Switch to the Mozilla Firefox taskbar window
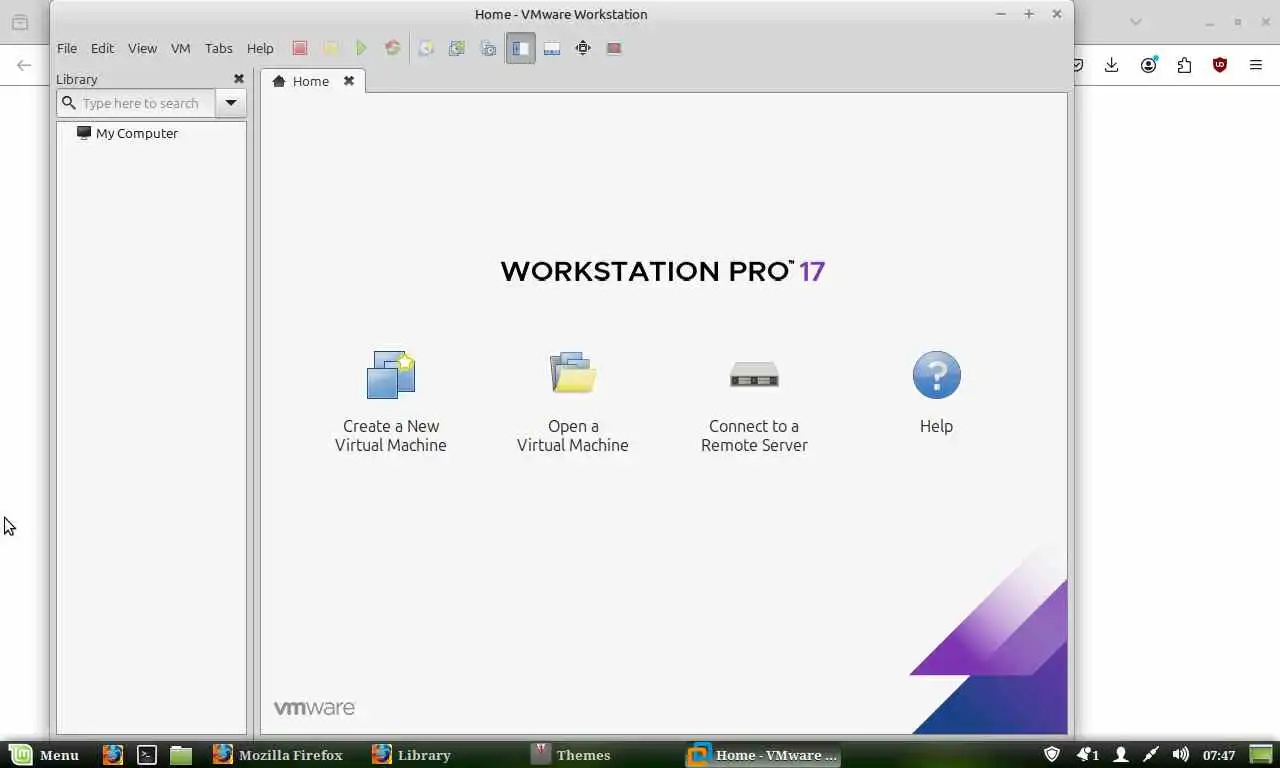 point(279,755)
